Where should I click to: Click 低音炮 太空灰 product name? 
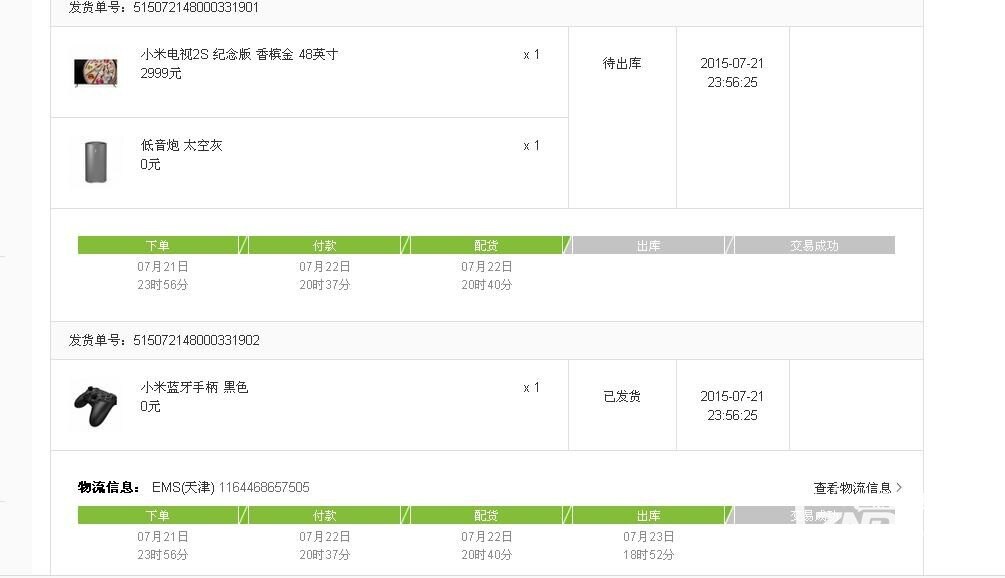(x=181, y=145)
